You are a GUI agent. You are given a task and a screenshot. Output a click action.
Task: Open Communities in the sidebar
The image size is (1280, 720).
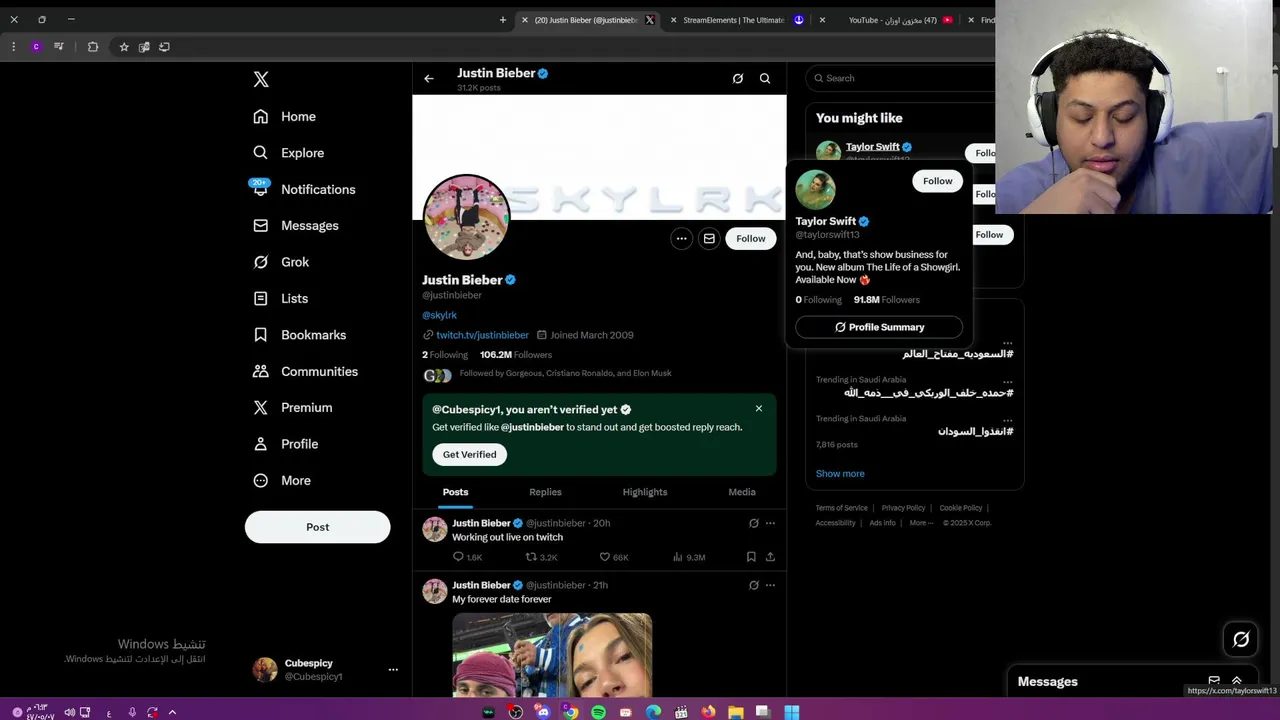(x=305, y=371)
